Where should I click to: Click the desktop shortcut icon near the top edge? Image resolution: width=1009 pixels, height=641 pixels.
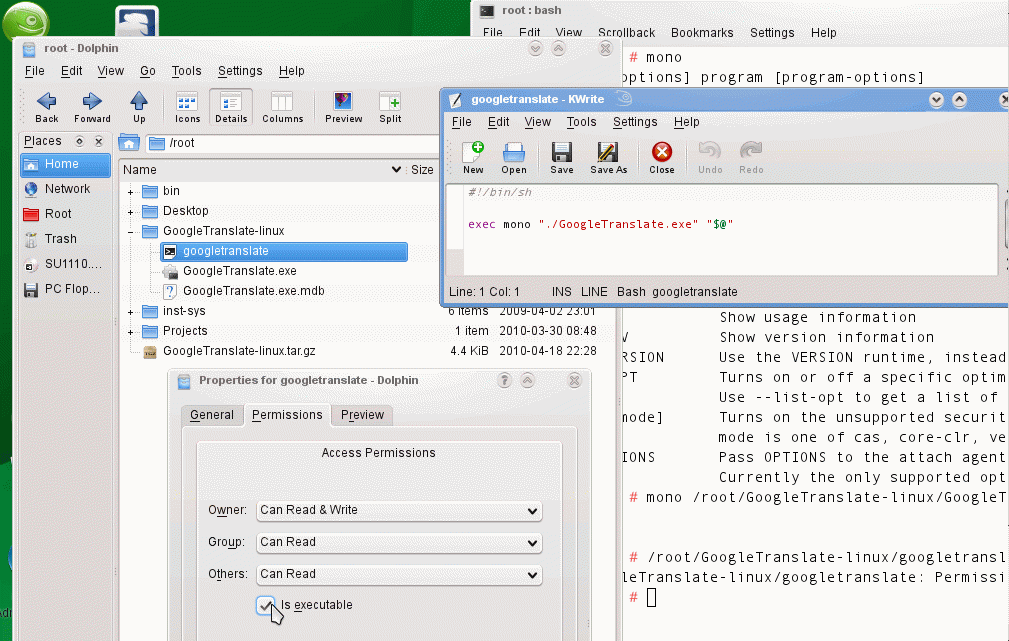137,21
